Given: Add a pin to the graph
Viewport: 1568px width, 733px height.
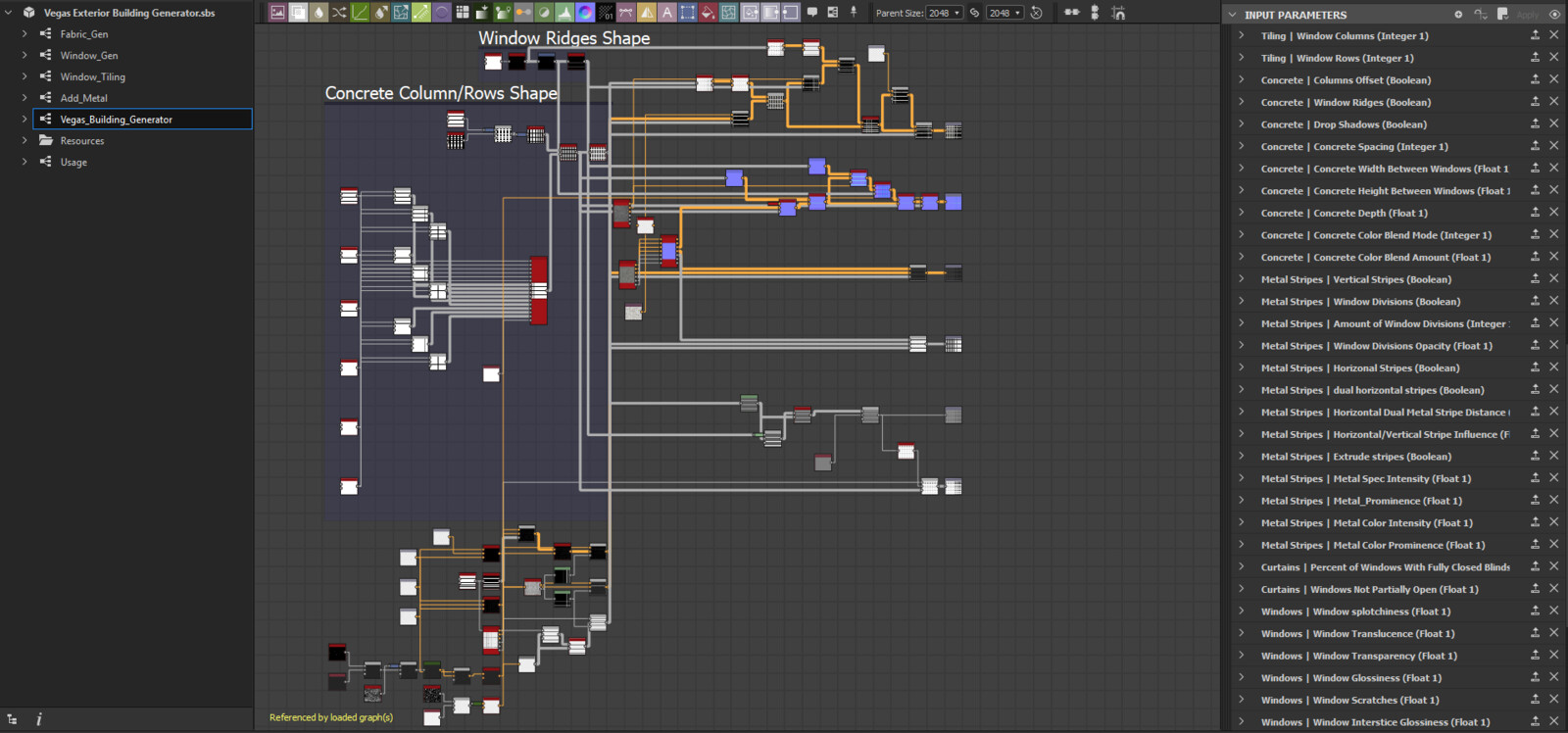Looking at the screenshot, I should coord(854,12).
